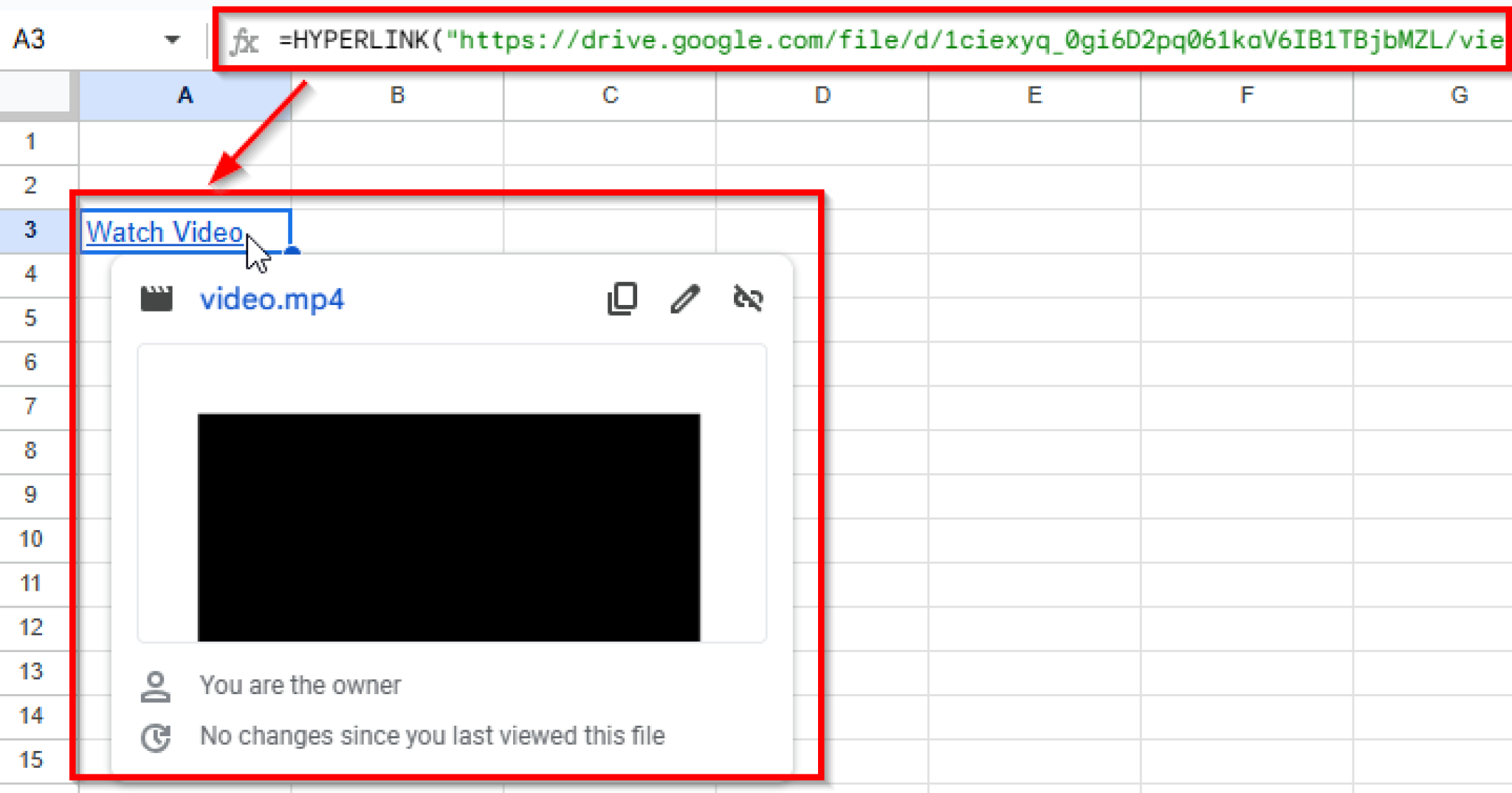
Task: Select column A header
Action: [x=184, y=95]
